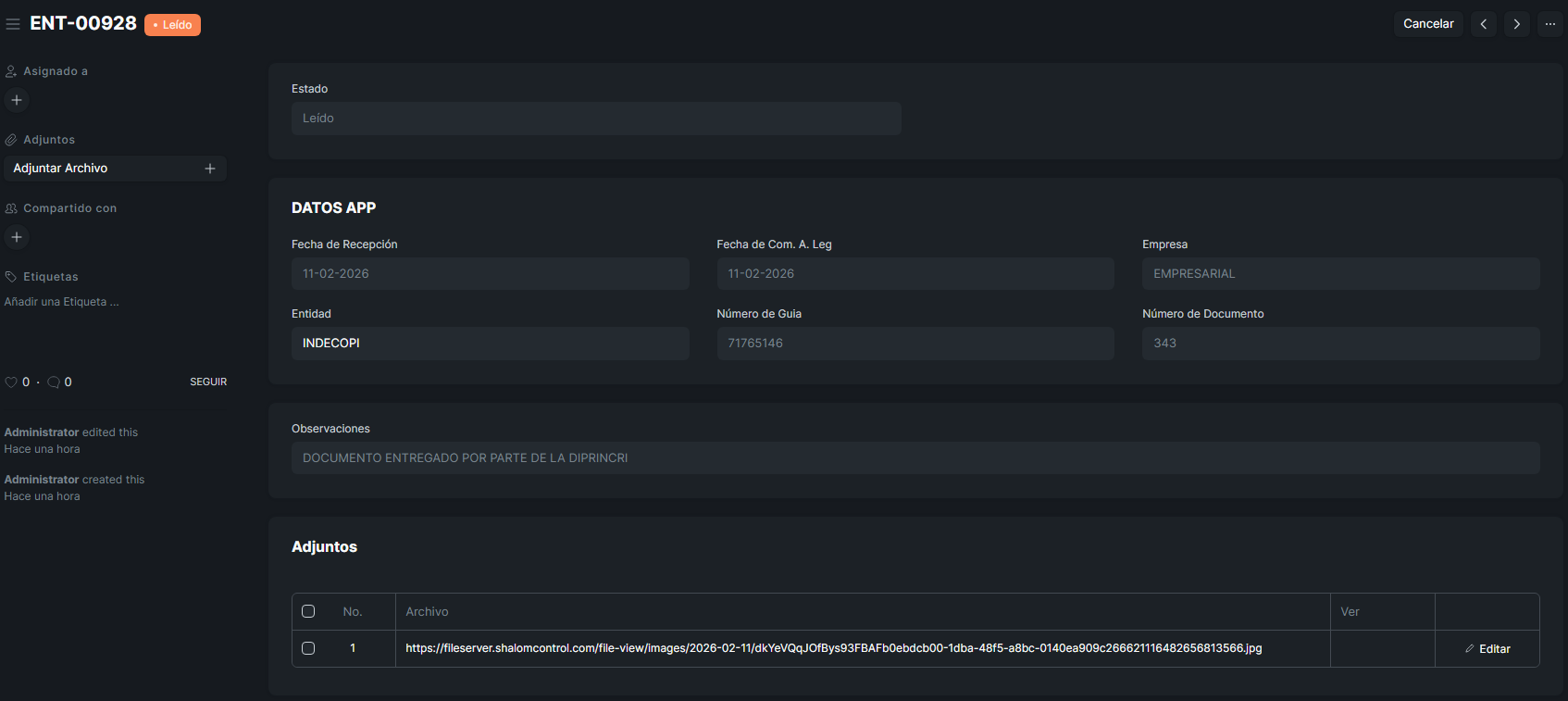
Task: Click the plus icon beside Adjuntar Archivo
Action: point(210,169)
